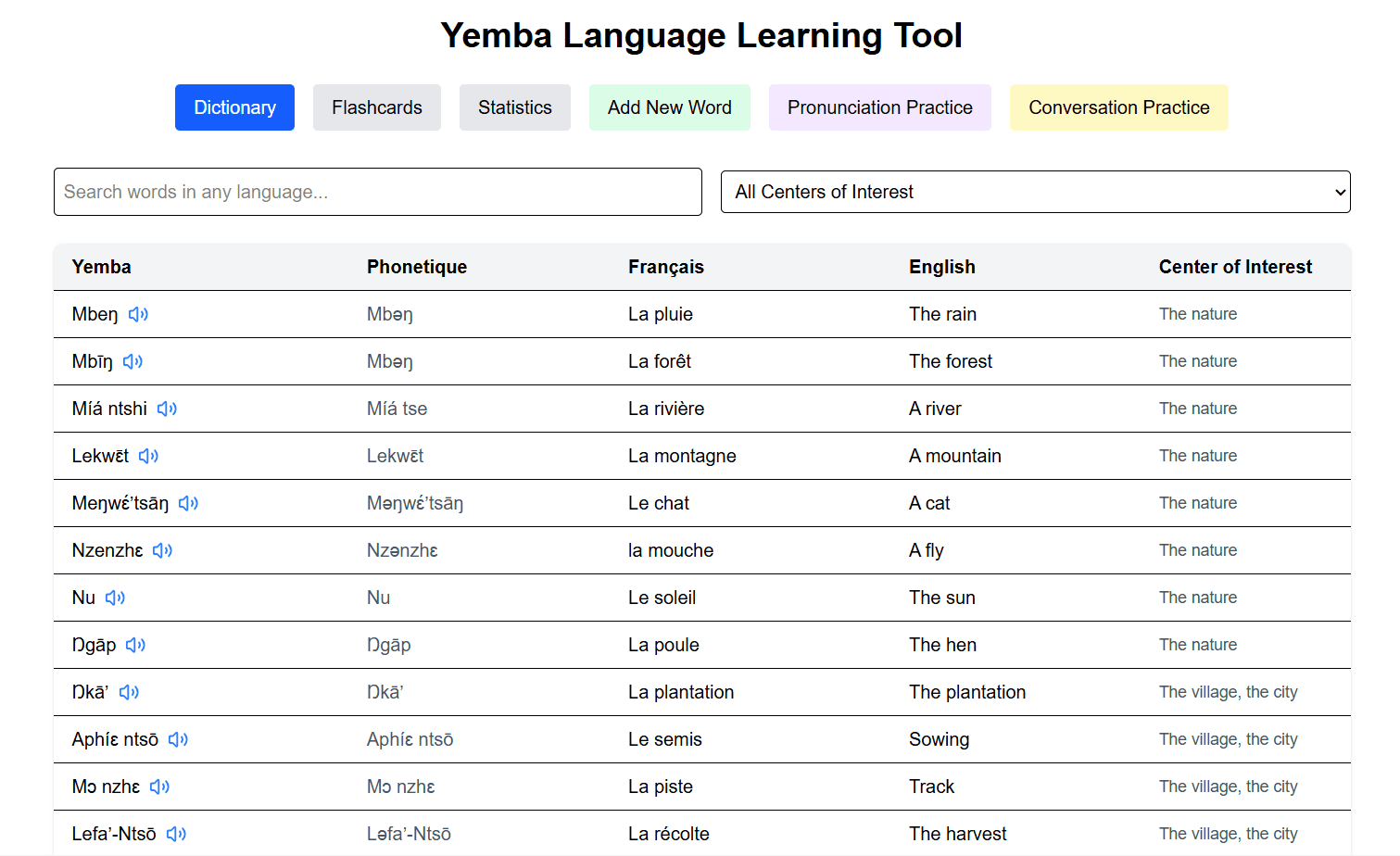Play pronunciation of Nzenzhɛ
This screenshot has width=1400, height=856.
162,550
